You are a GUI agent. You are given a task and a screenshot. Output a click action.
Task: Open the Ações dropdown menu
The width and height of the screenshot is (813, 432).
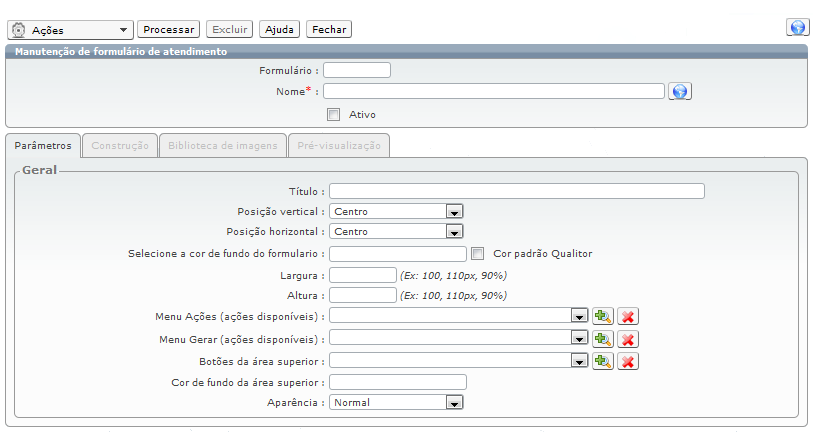point(71,30)
